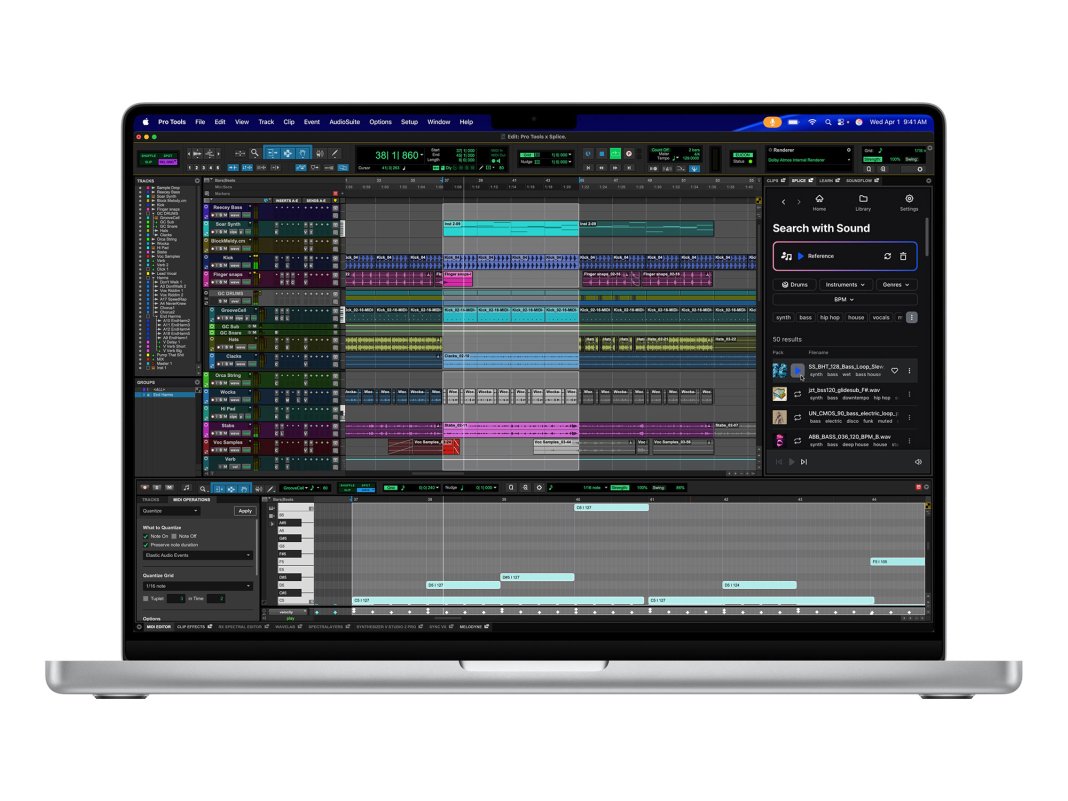The image size is (1068, 801).
Task: Toggle the Tuplet option in Quantize Grid
Action: 146,599
